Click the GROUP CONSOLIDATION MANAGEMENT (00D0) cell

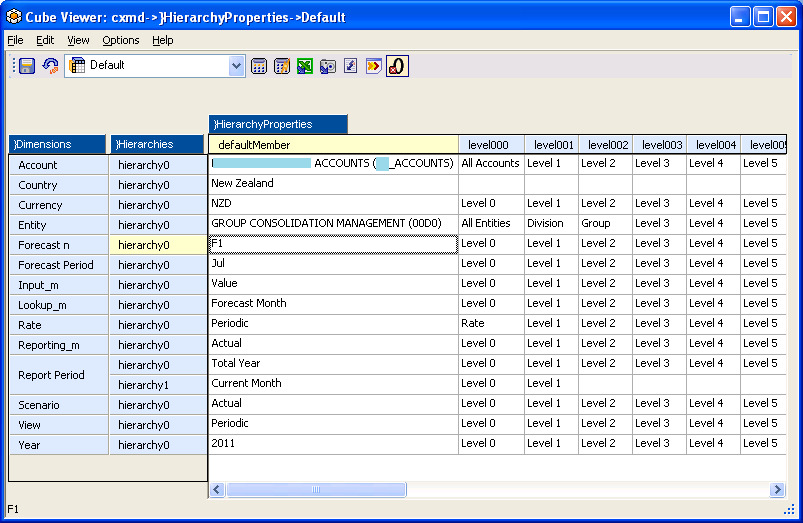[x=333, y=224]
